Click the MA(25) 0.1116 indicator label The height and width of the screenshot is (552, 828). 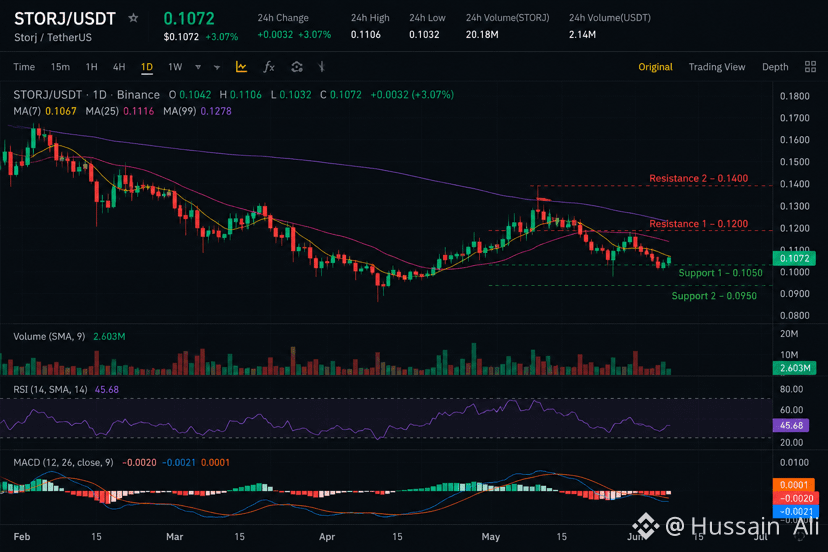point(120,111)
